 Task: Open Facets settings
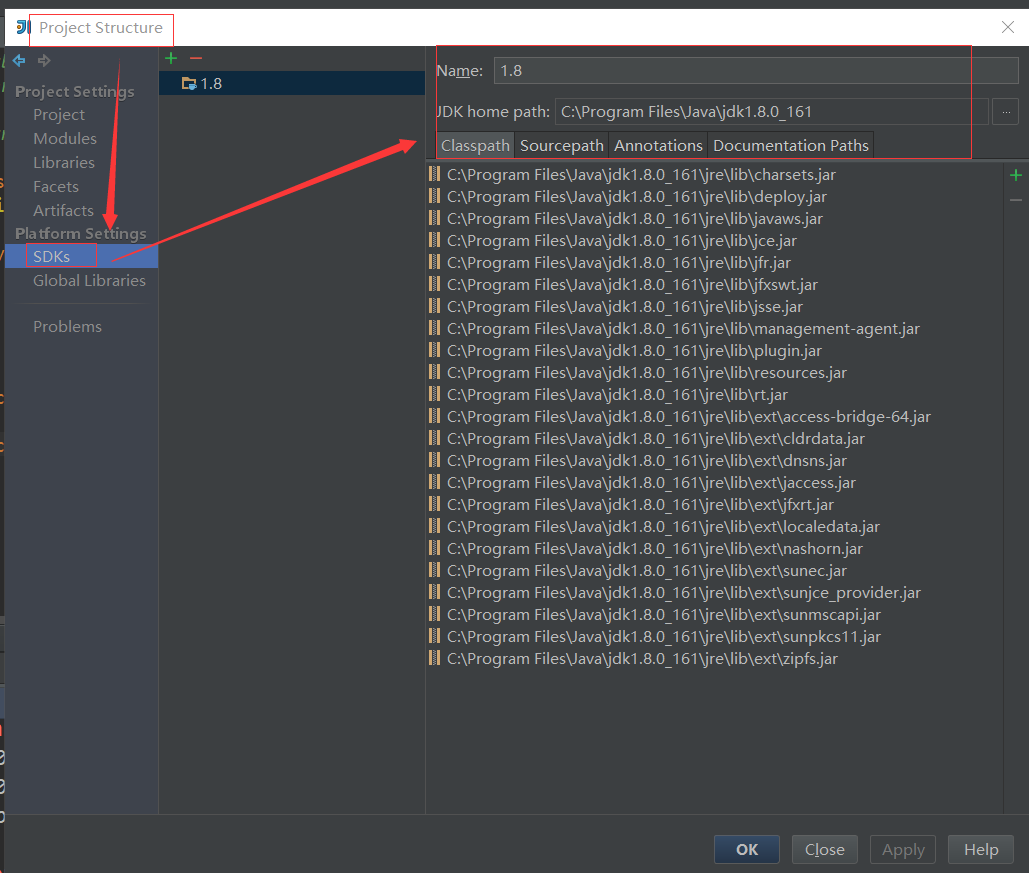[x=56, y=187]
